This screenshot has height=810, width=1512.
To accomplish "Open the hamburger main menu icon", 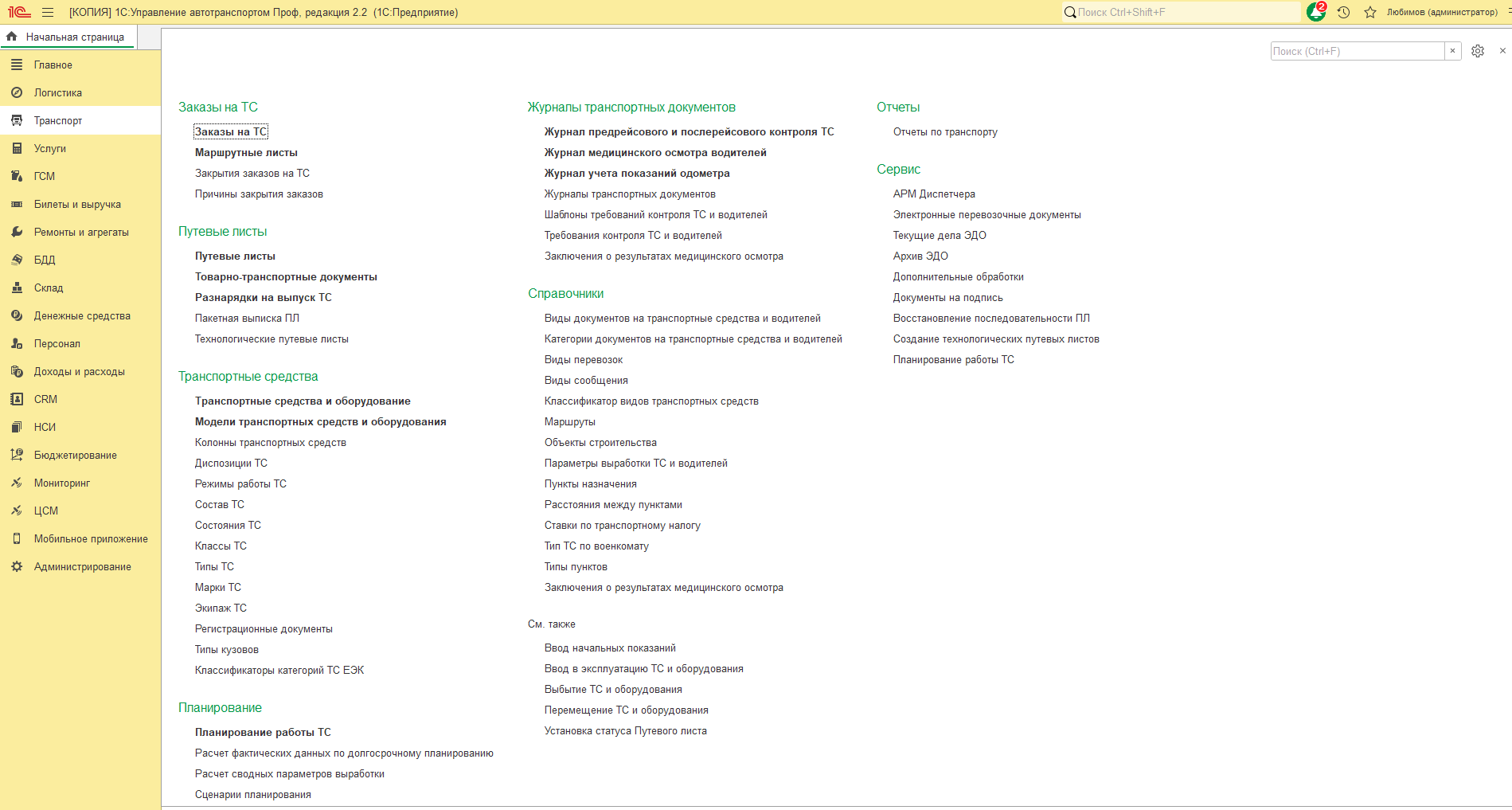I will point(48,12).
